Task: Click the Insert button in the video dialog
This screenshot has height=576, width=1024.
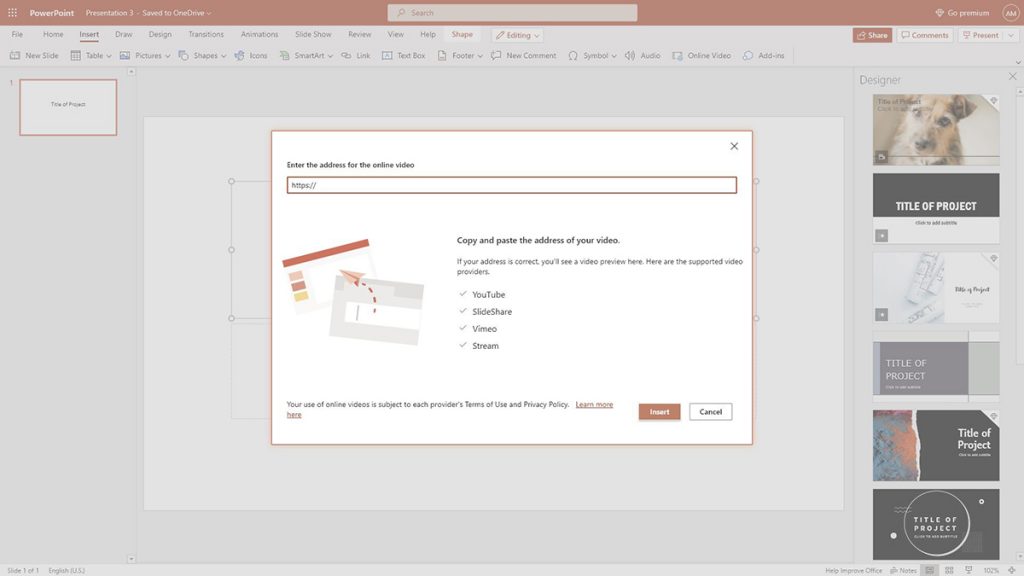Action: click(659, 411)
